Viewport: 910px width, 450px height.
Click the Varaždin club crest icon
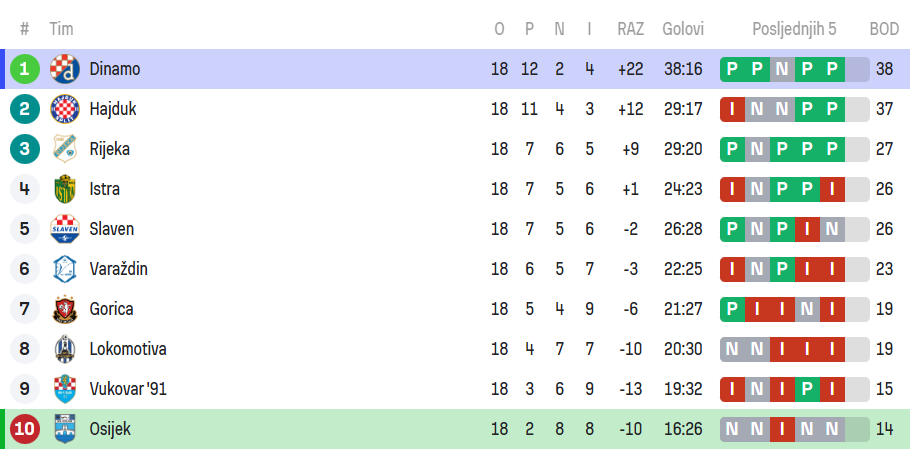(65, 269)
